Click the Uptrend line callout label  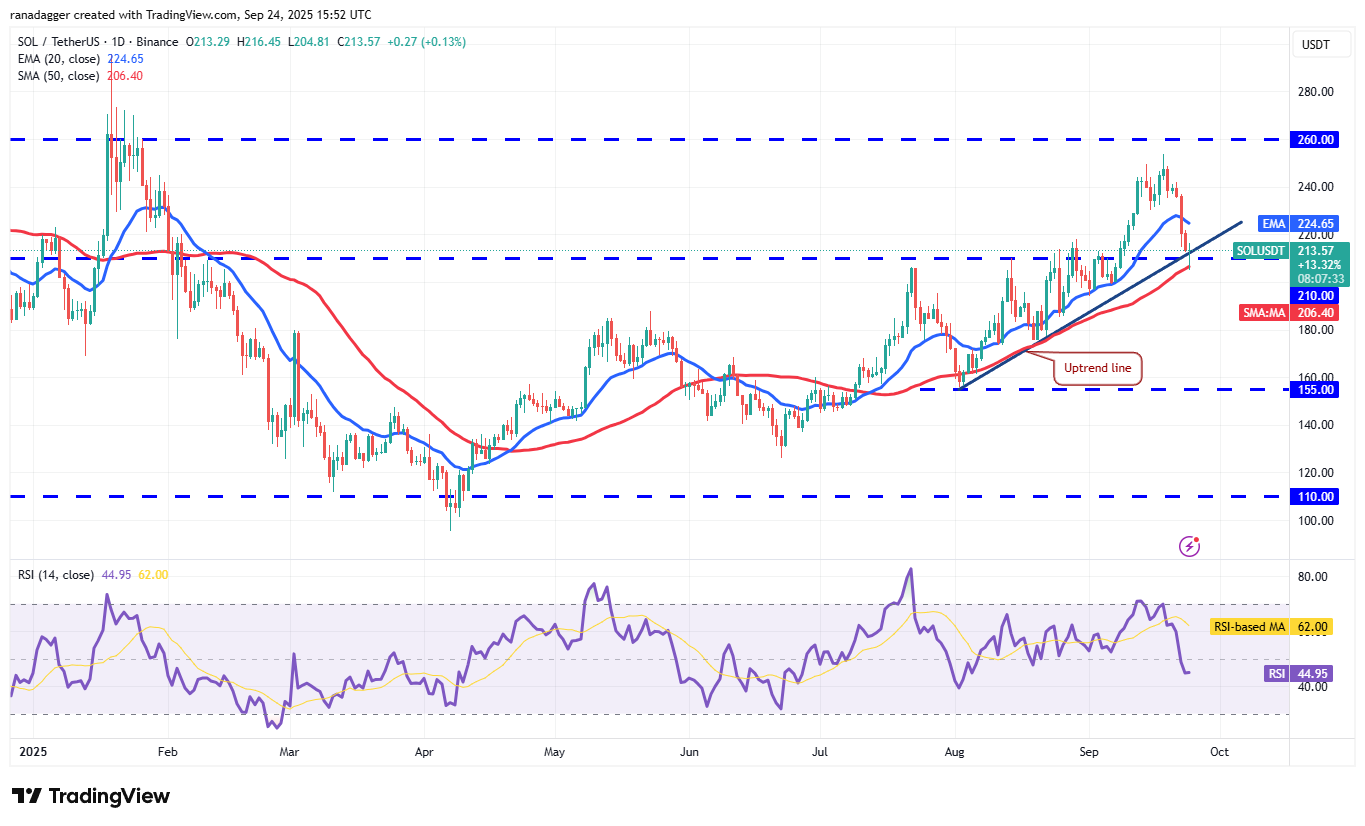tap(1098, 368)
